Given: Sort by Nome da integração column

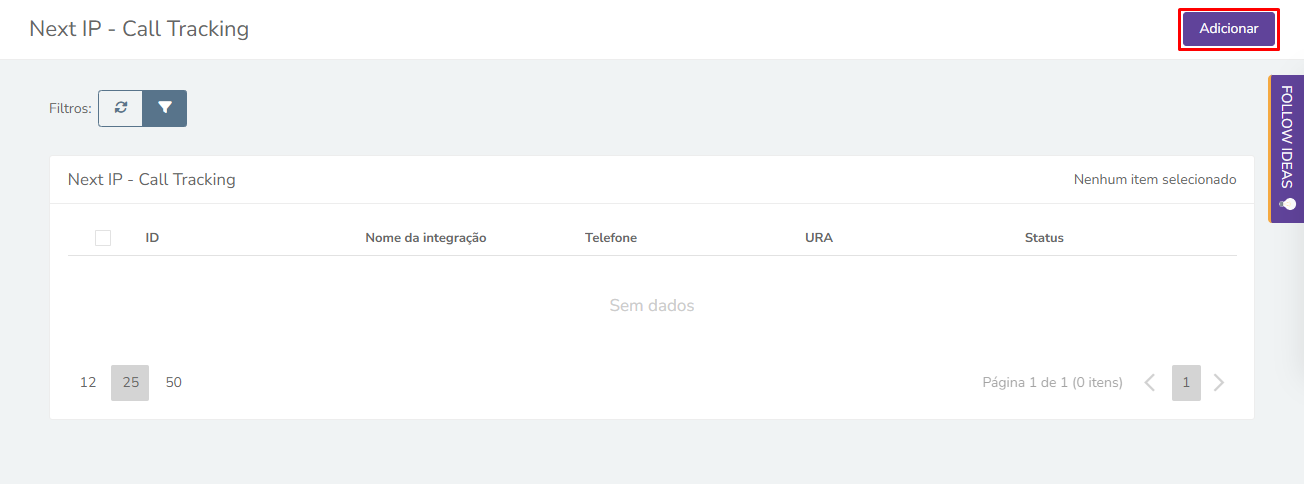Looking at the screenshot, I should point(426,238).
